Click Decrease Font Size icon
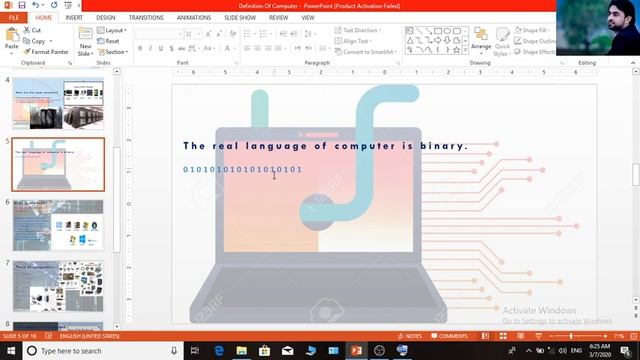The height and width of the screenshot is (360, 640). tap(219, 34)
